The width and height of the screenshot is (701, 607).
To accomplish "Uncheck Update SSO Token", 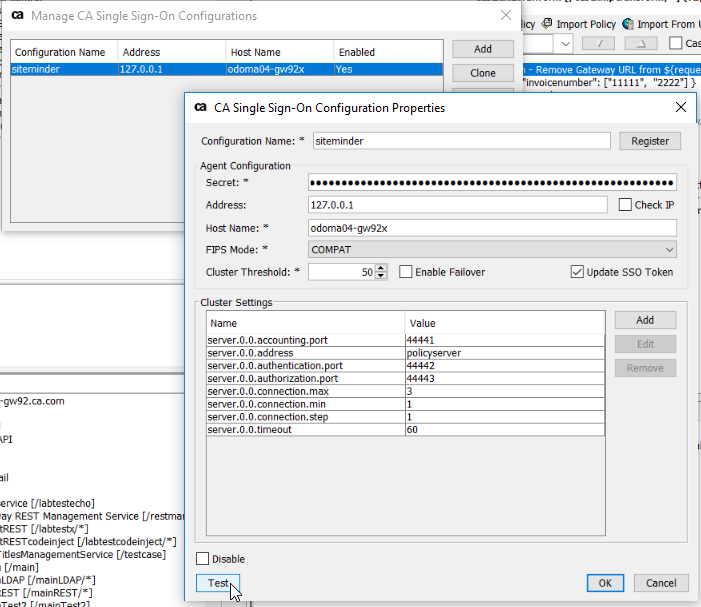I will tap(577, 272).
